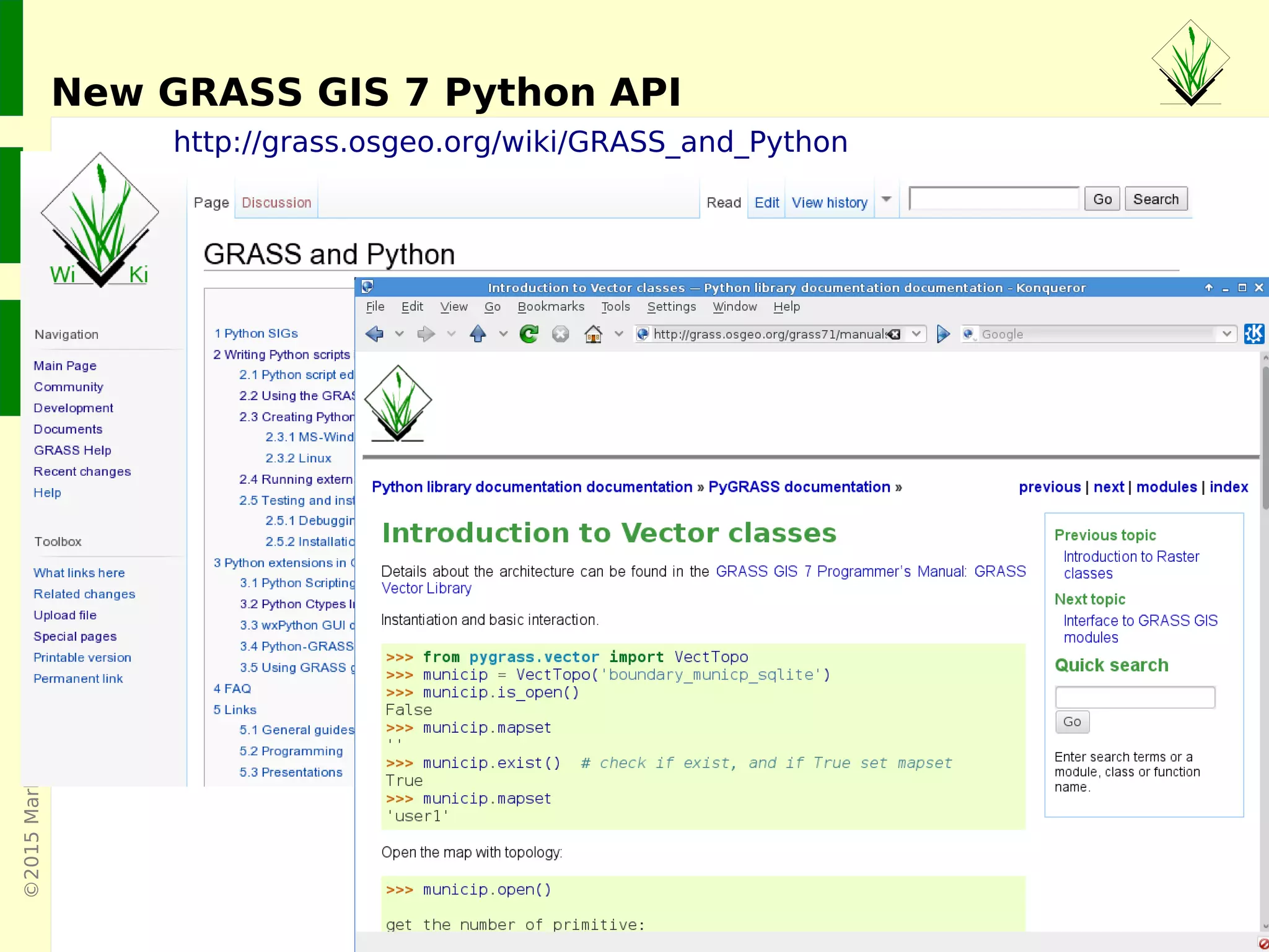Click the Printable version link

(x=82, y=657)
